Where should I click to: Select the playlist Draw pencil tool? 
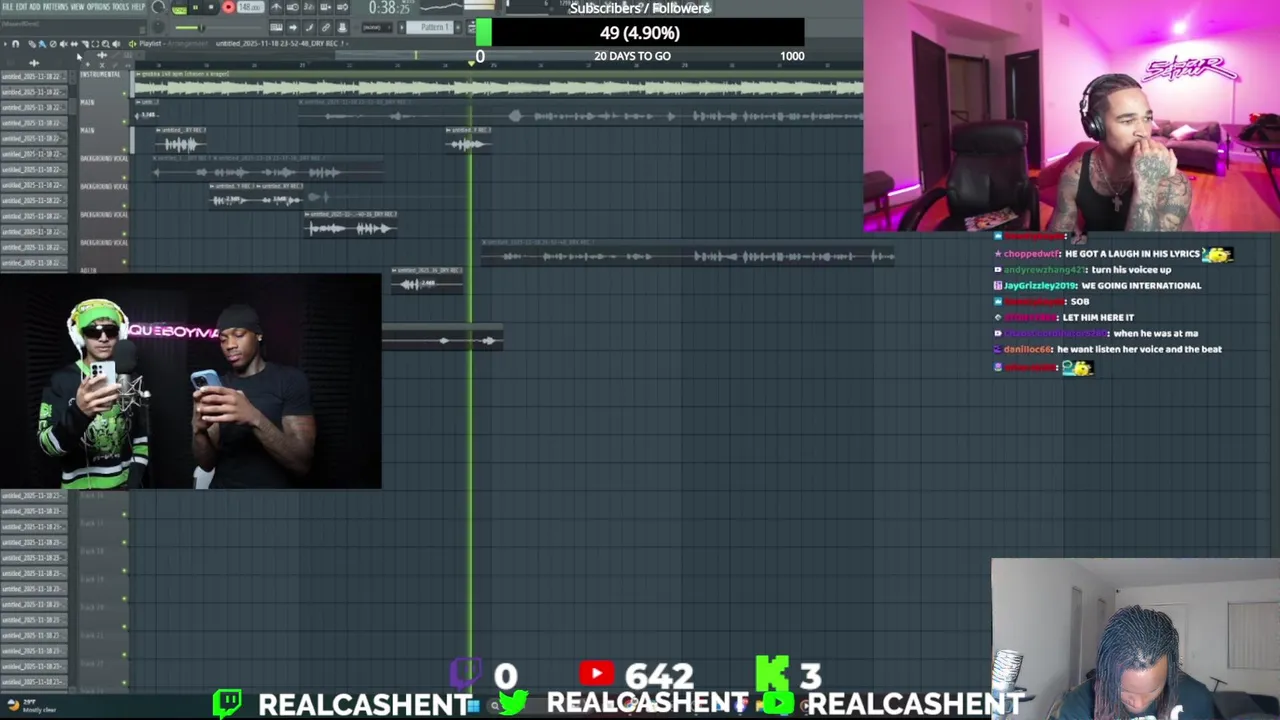point(32,44)
